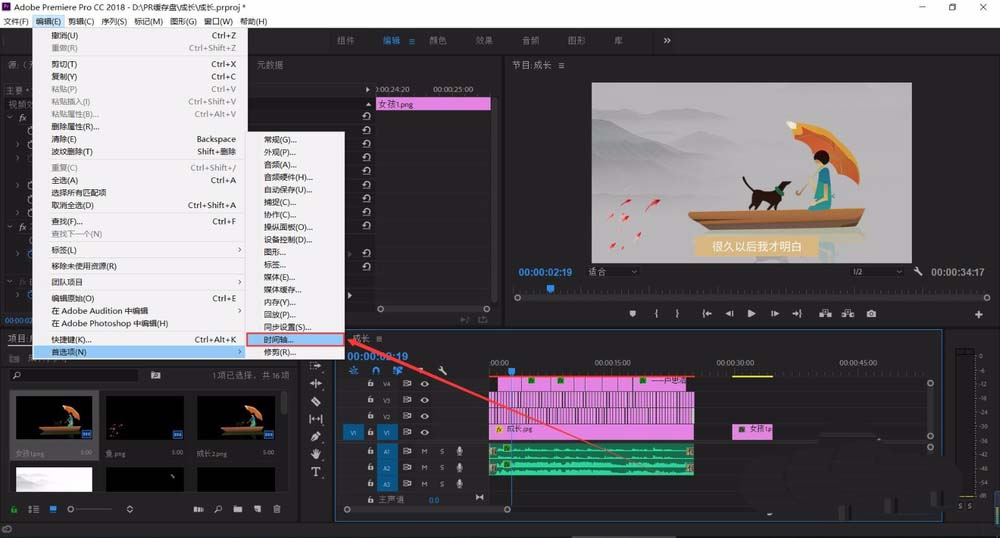The image size is (1000, 538).
Task: Open program monitor panel menu icon
Action: (x=561, y=65)
